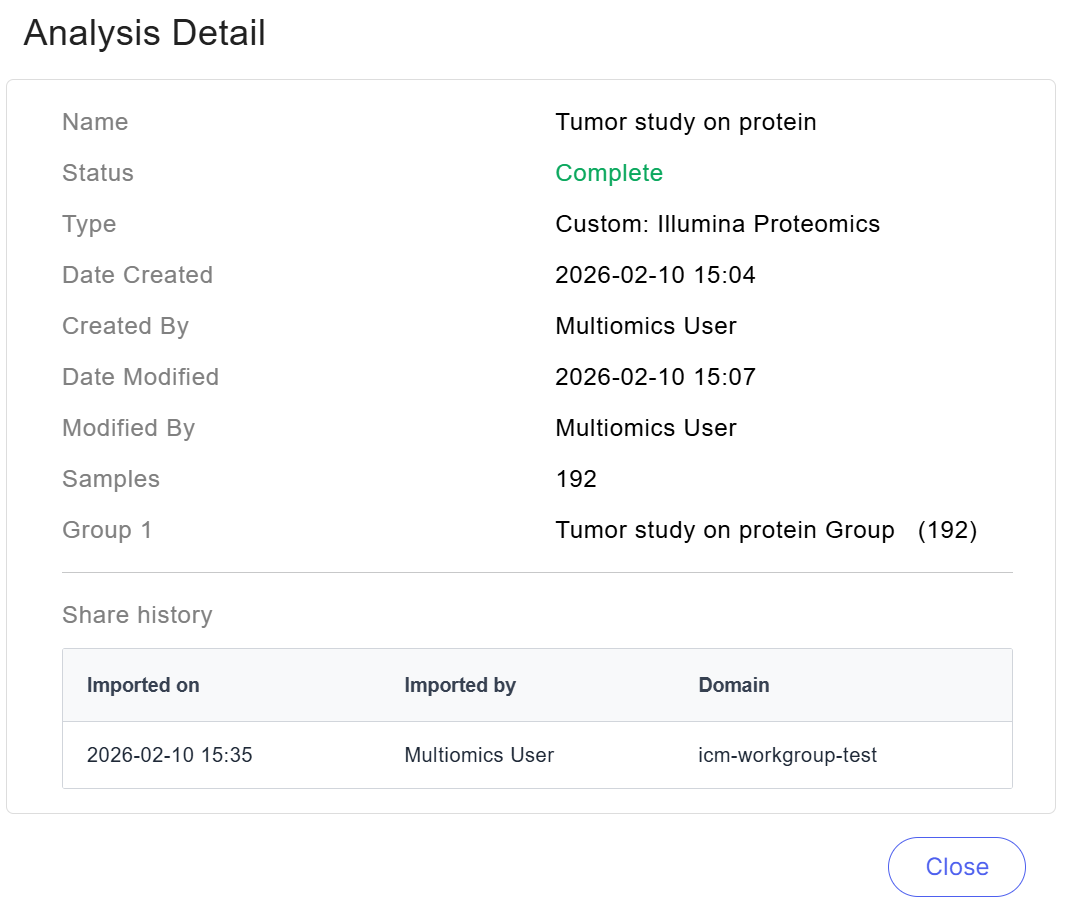The width and height of the screenshot is (1070, 907).
Task: Click the Domain column header
Action: [x=734, y=685]
